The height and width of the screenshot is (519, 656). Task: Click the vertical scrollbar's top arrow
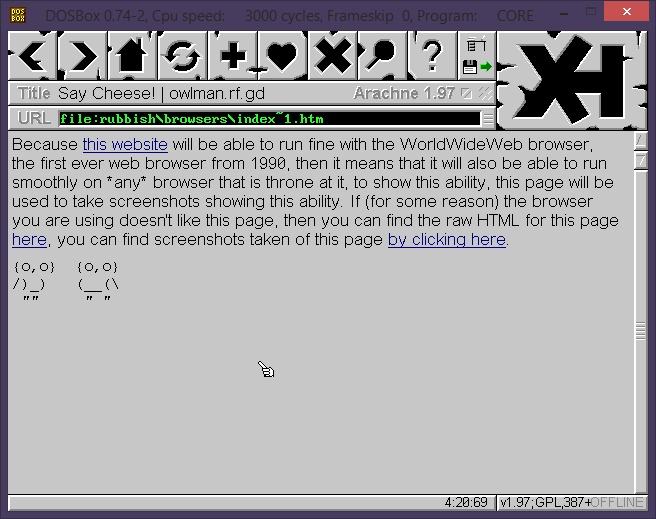(x=641, y=141)
